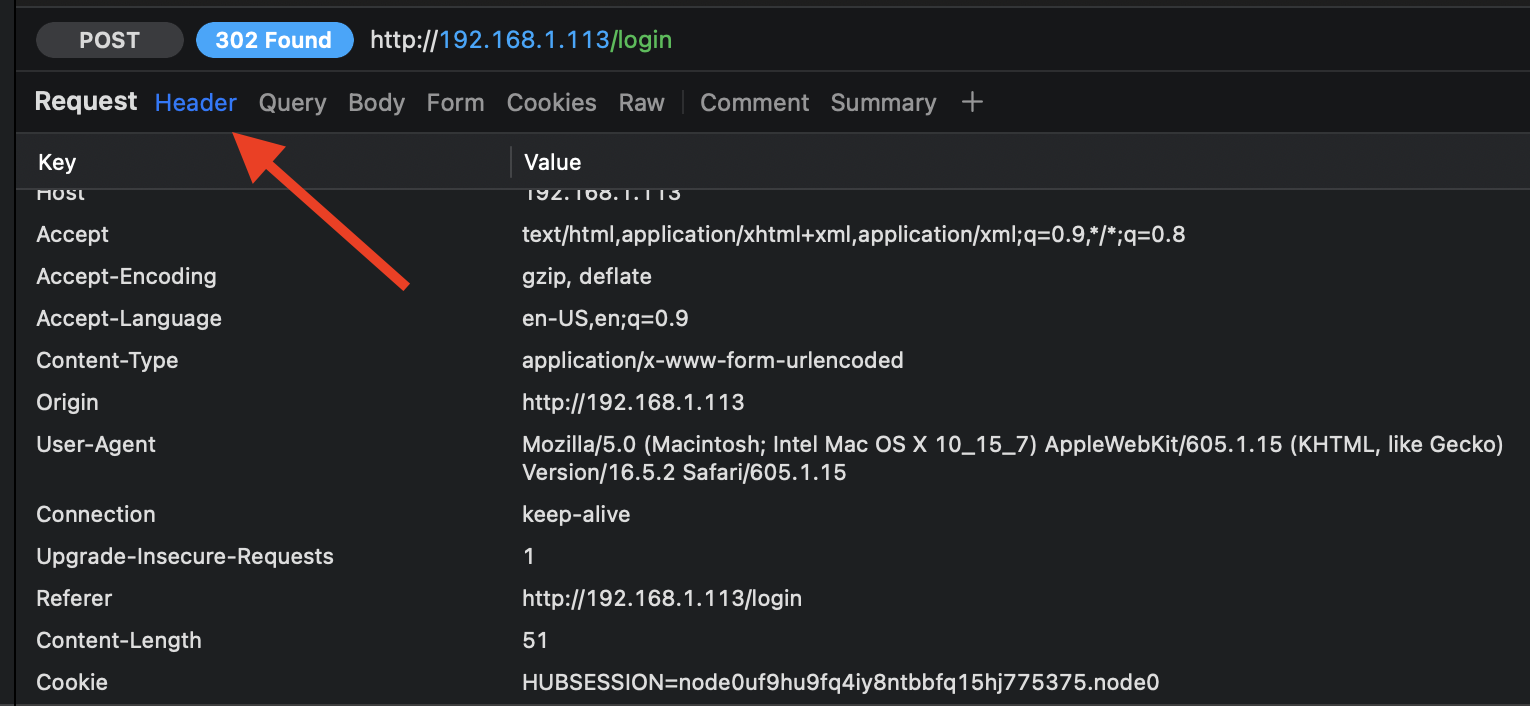Select the Header tab
The image size is (1530, 706).
coord(195,101)
